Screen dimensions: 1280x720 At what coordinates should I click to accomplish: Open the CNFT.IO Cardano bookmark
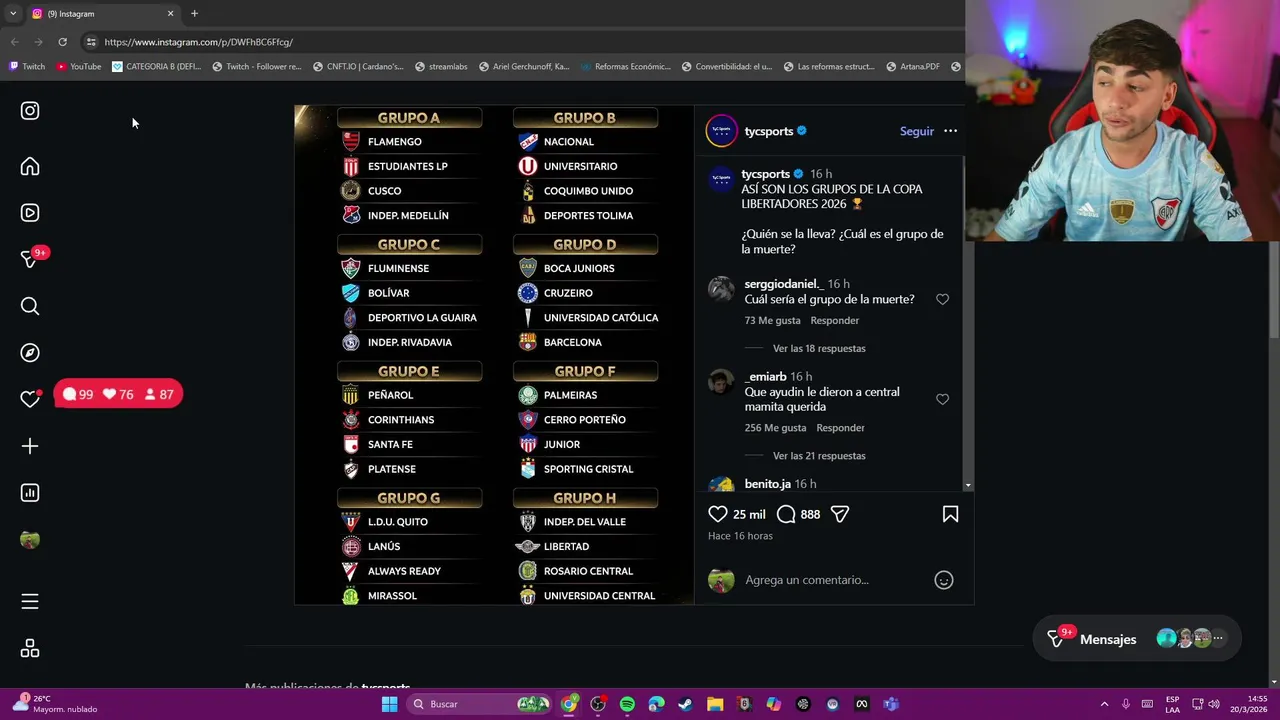click(x=358, y=67)
